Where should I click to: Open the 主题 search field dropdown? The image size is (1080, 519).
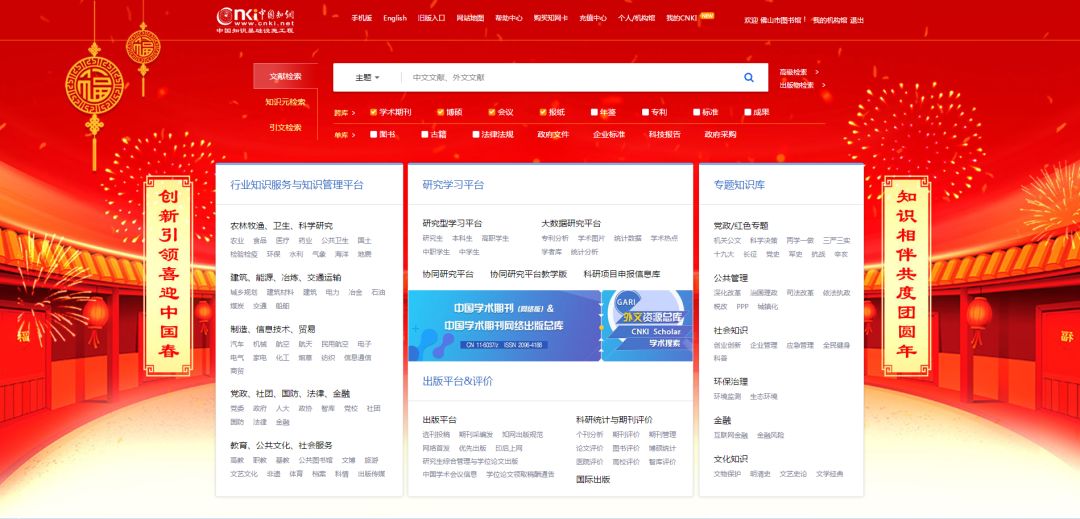click(367, 78)
